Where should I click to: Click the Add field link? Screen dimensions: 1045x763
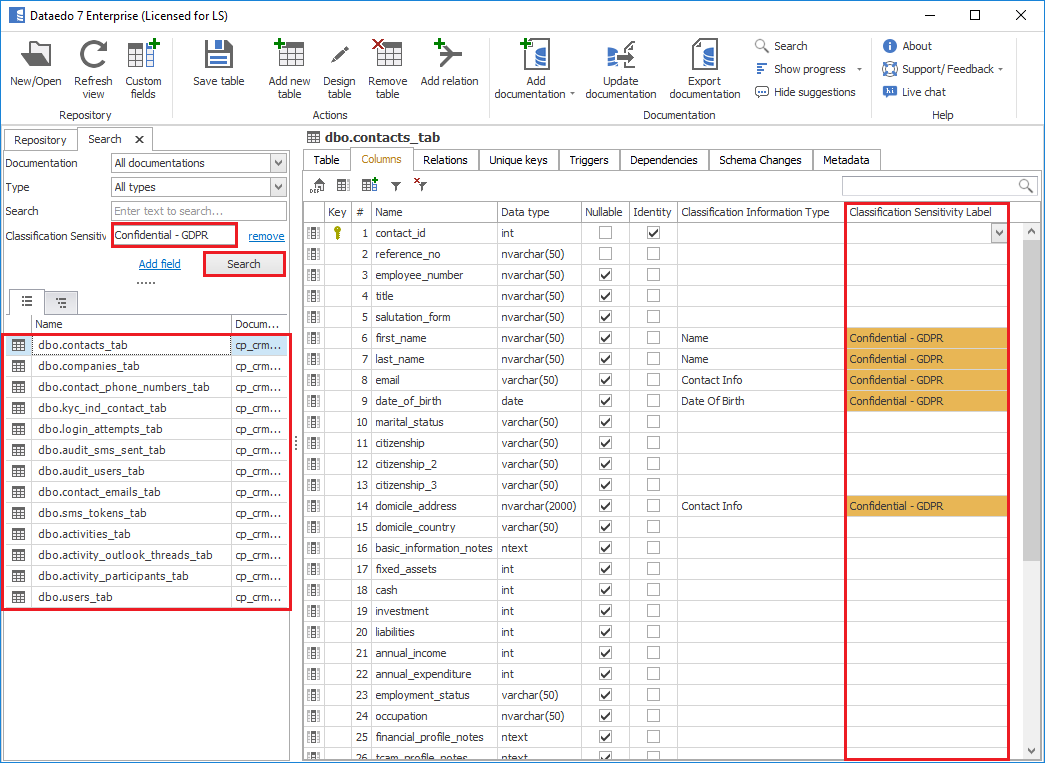[x=160, y=264]
